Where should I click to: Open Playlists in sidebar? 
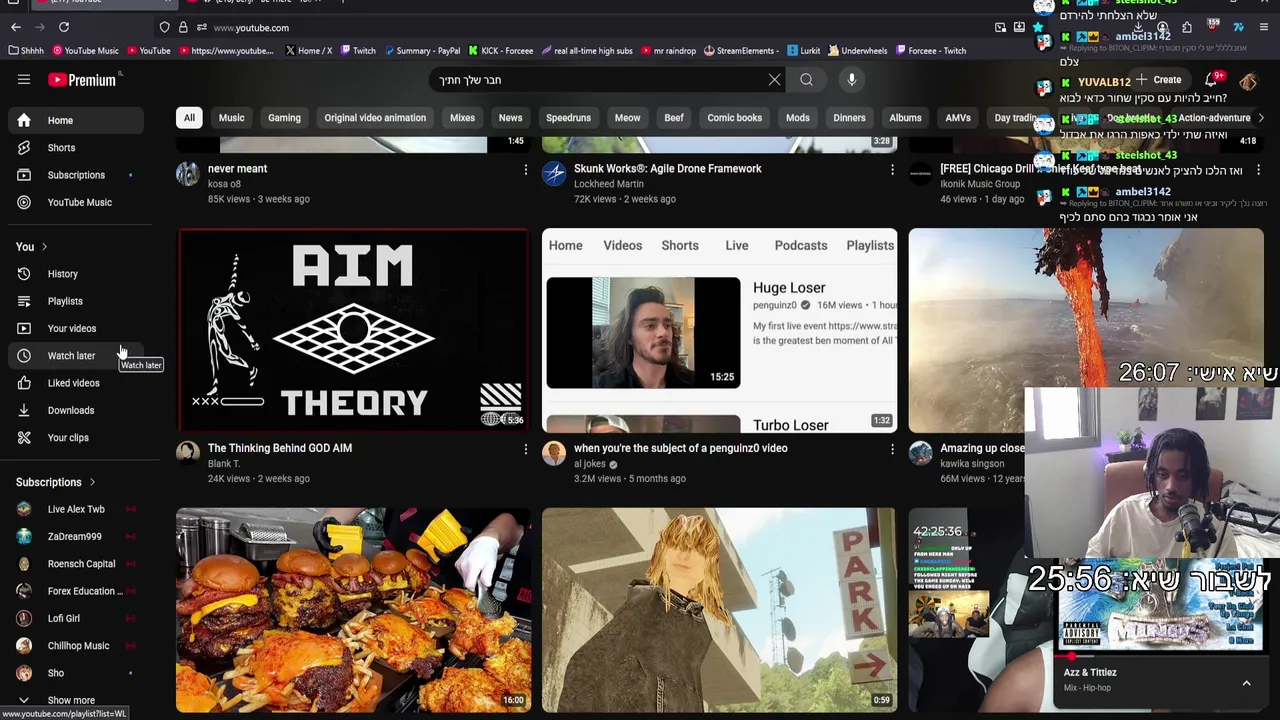point(78,301)
